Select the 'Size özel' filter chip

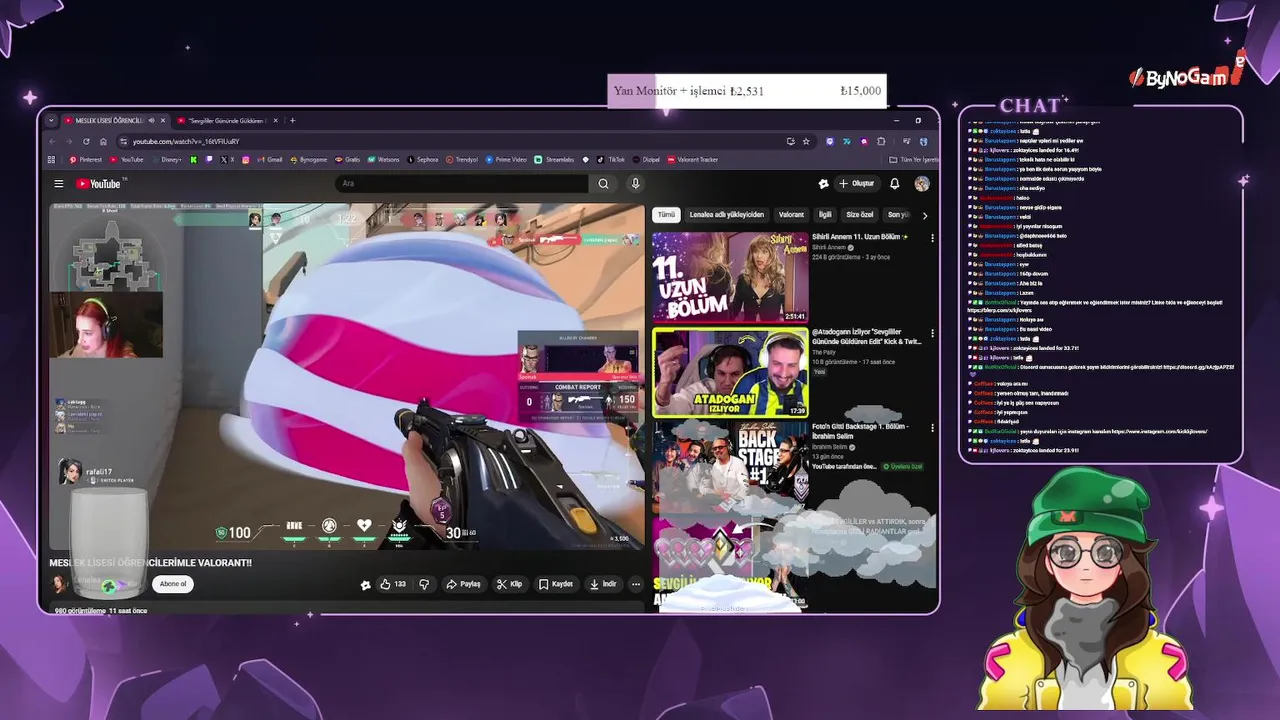[x=860, y=215]
